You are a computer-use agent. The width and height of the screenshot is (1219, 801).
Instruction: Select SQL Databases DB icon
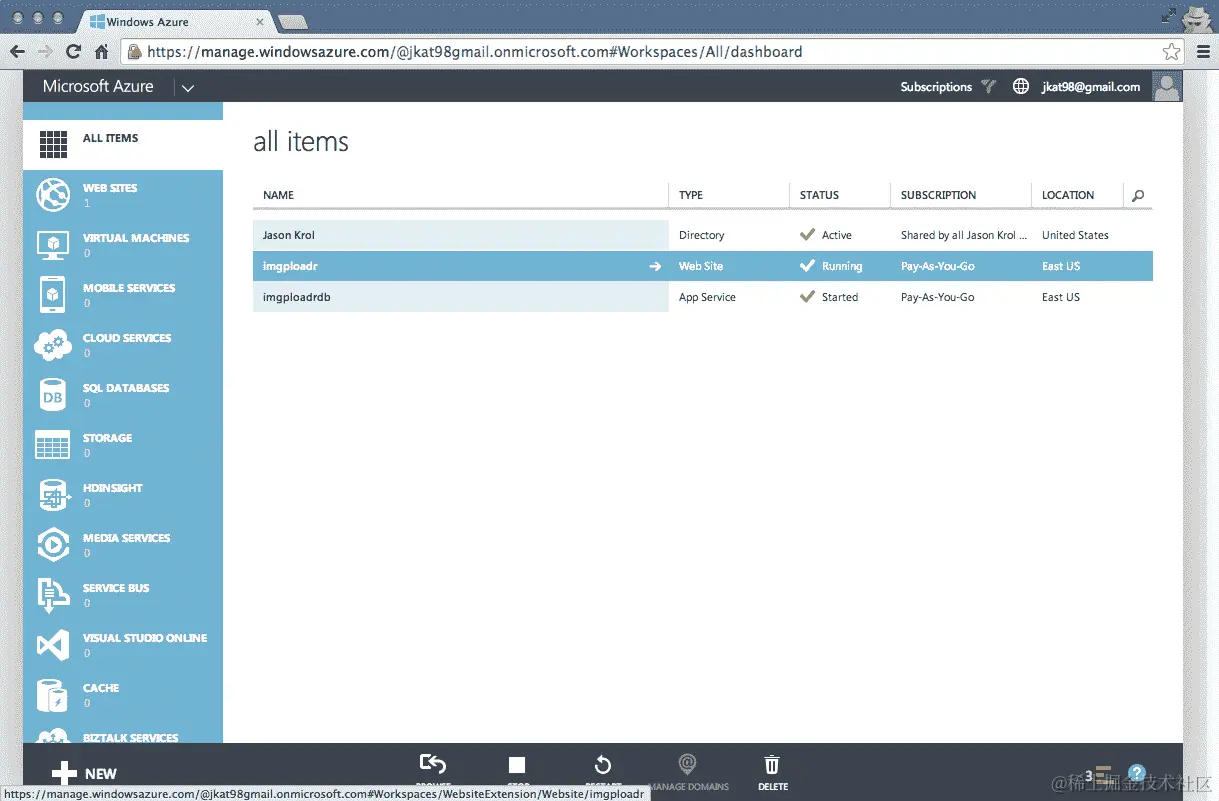coord(53,394)
